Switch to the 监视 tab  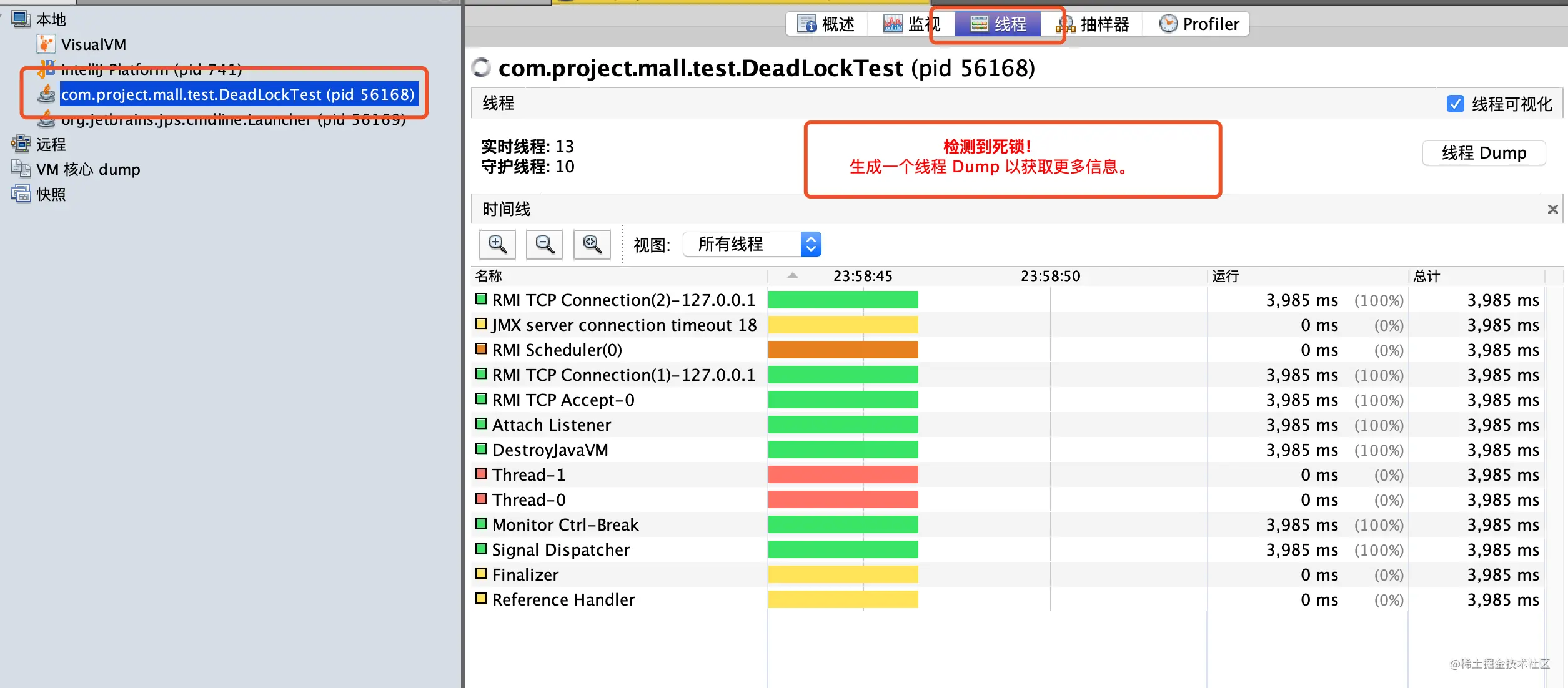click(x=911, y=24)
